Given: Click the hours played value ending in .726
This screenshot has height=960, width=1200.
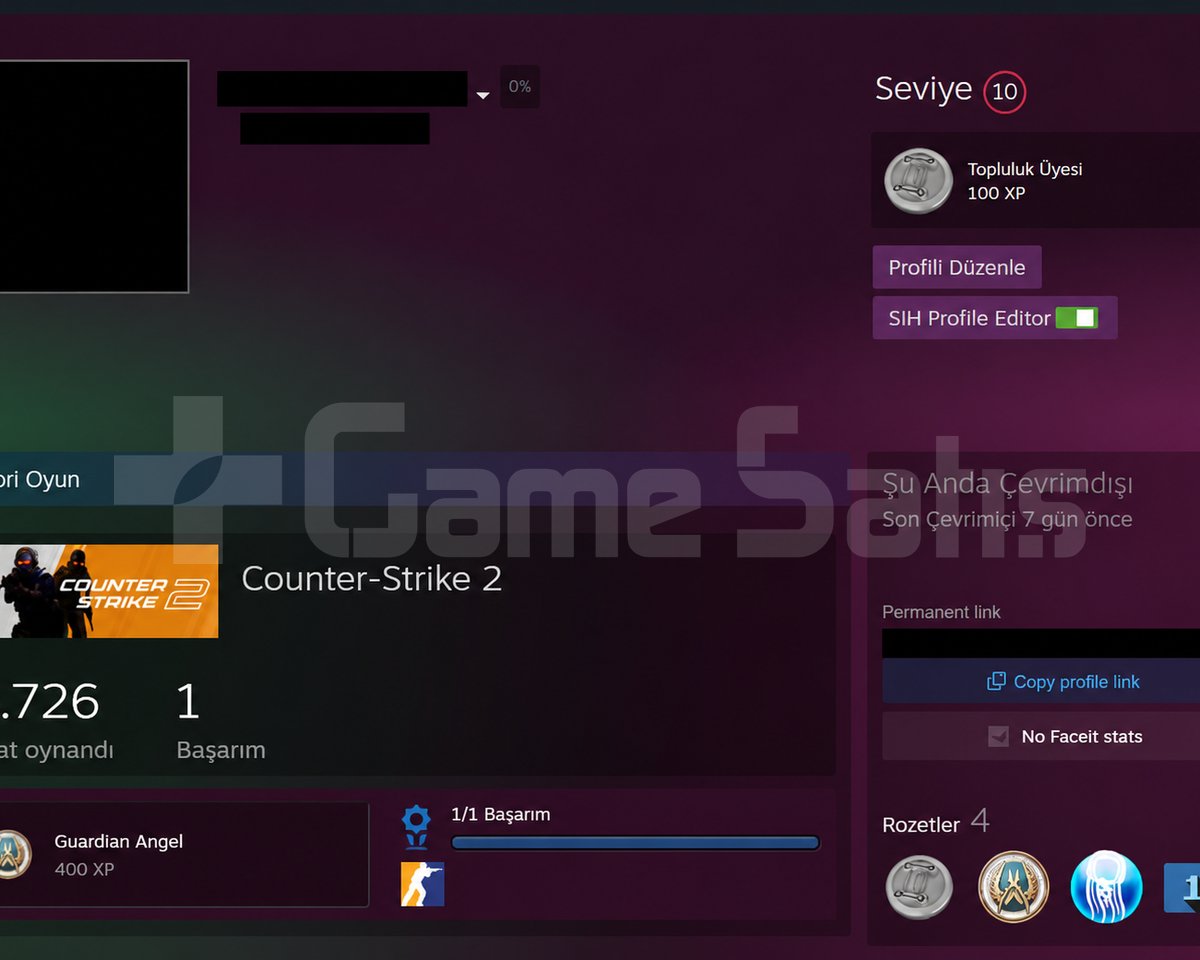Looking at the screenshot, I should pos(49,702).
